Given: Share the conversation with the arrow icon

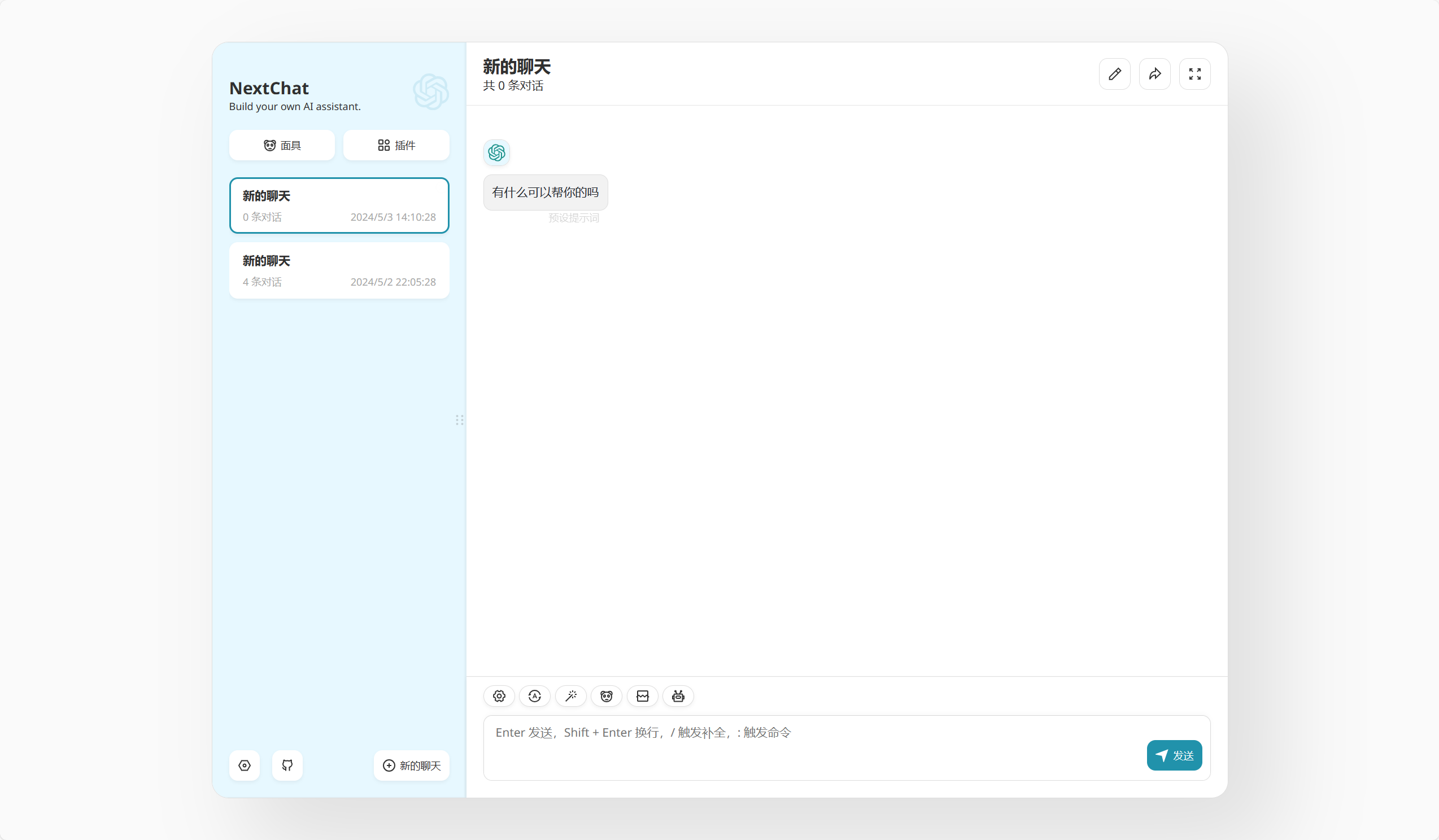Looking at the screenshot, I should [x=1154, y=74].
